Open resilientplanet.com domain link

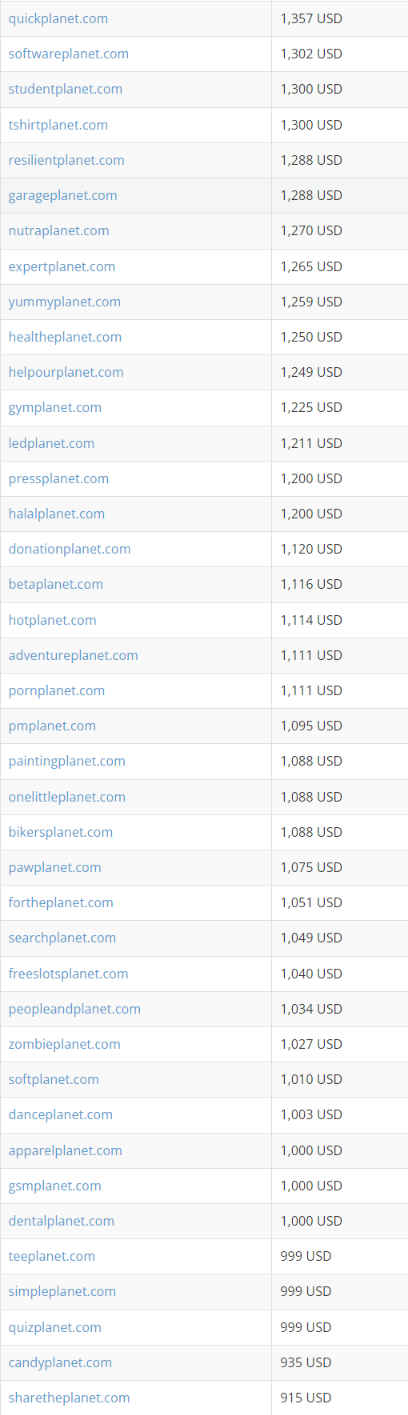(66, 160)
